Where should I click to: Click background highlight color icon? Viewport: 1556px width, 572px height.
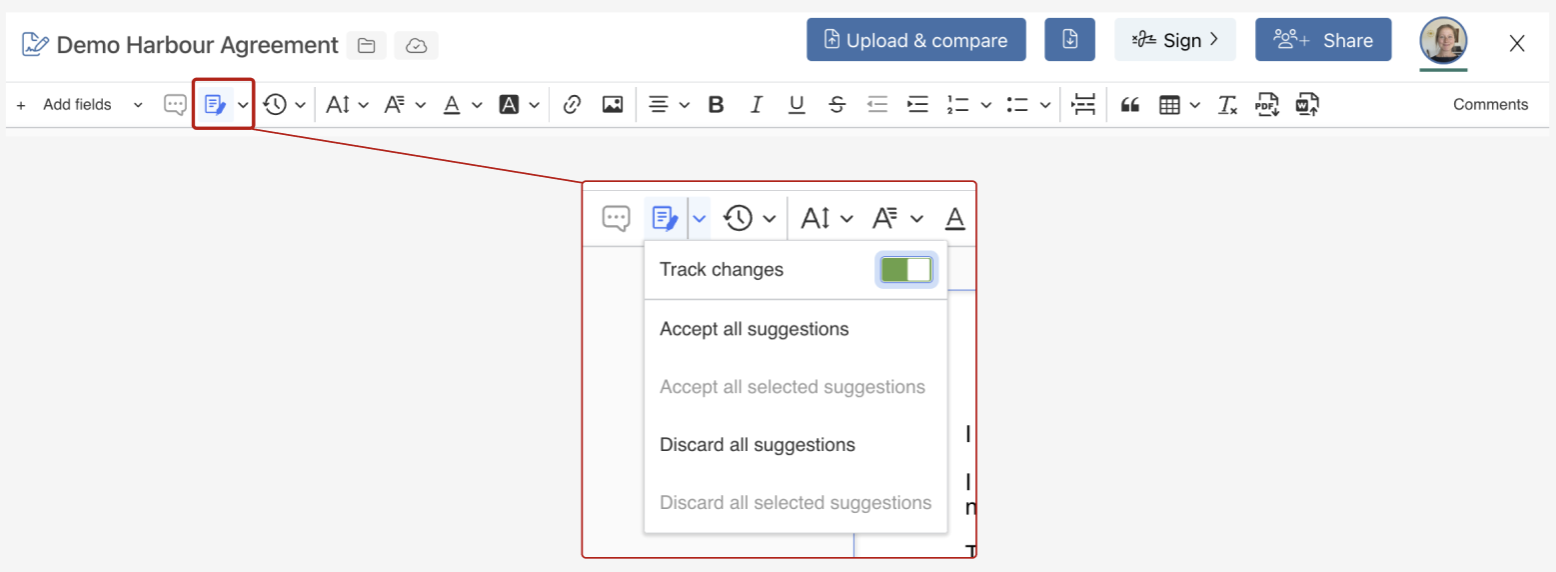click(x=509, y=104)
